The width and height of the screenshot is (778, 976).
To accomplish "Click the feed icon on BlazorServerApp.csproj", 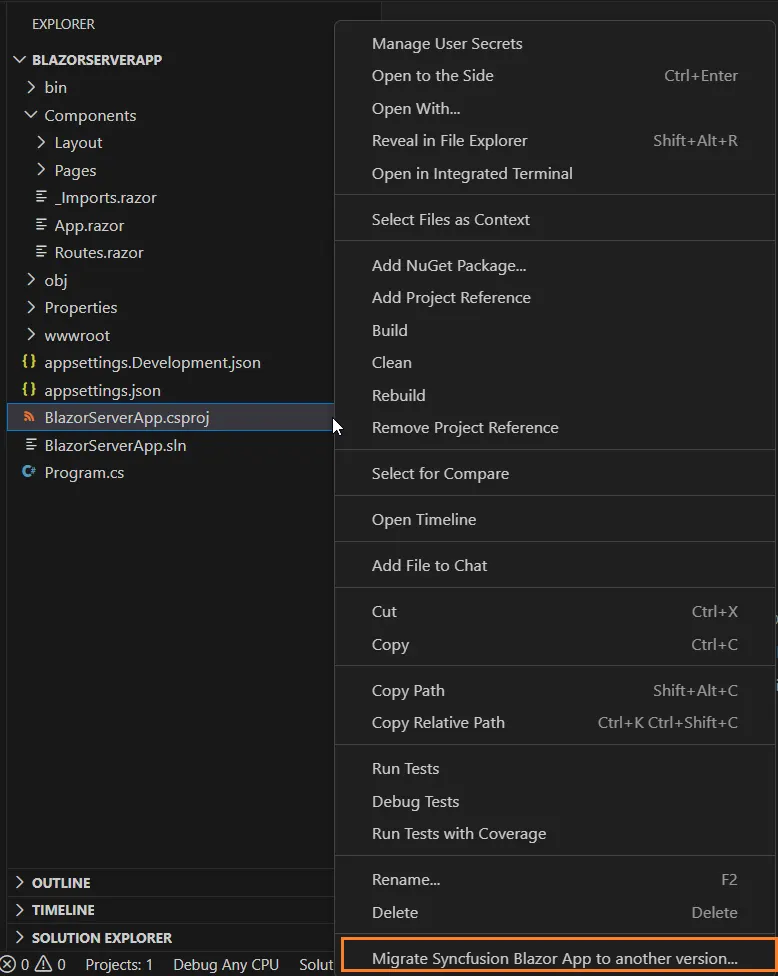I will tap(30, 417).
